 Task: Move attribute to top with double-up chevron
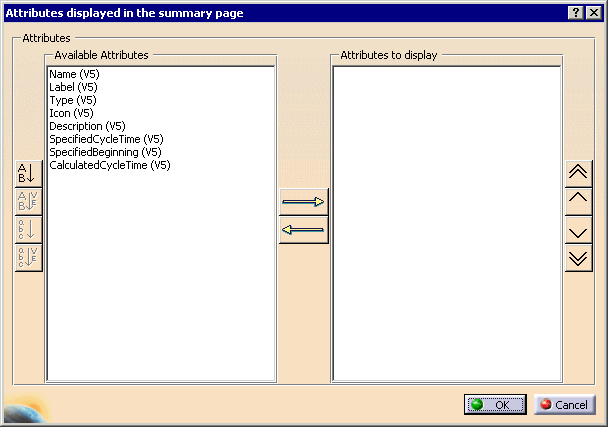tap(578, 172)
